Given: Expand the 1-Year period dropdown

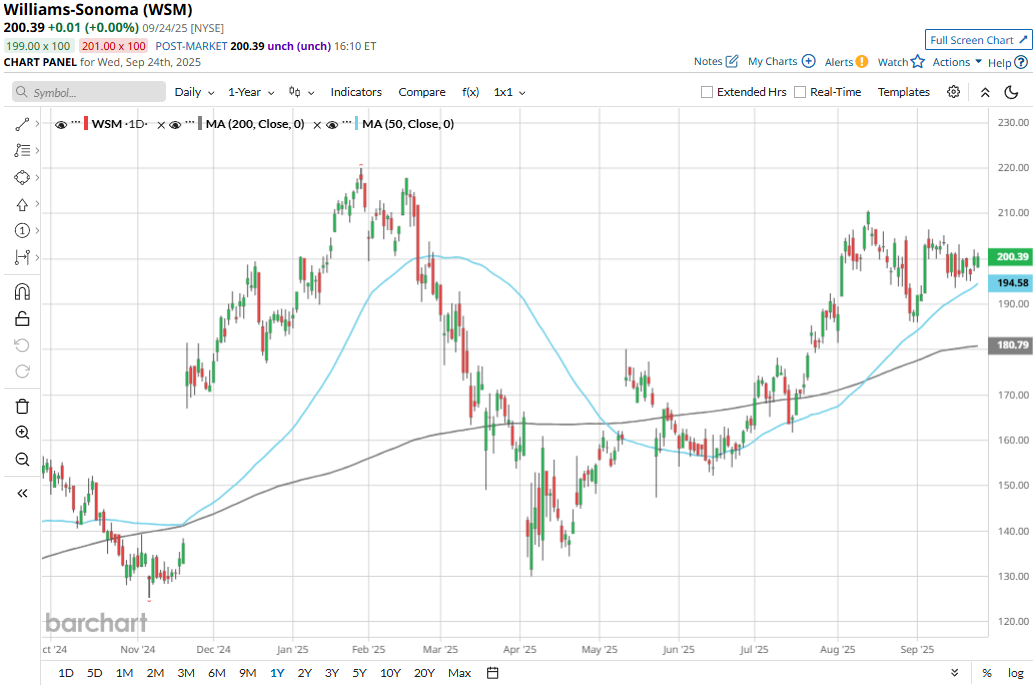Looking at the screenshot, I should coord(250,92).
